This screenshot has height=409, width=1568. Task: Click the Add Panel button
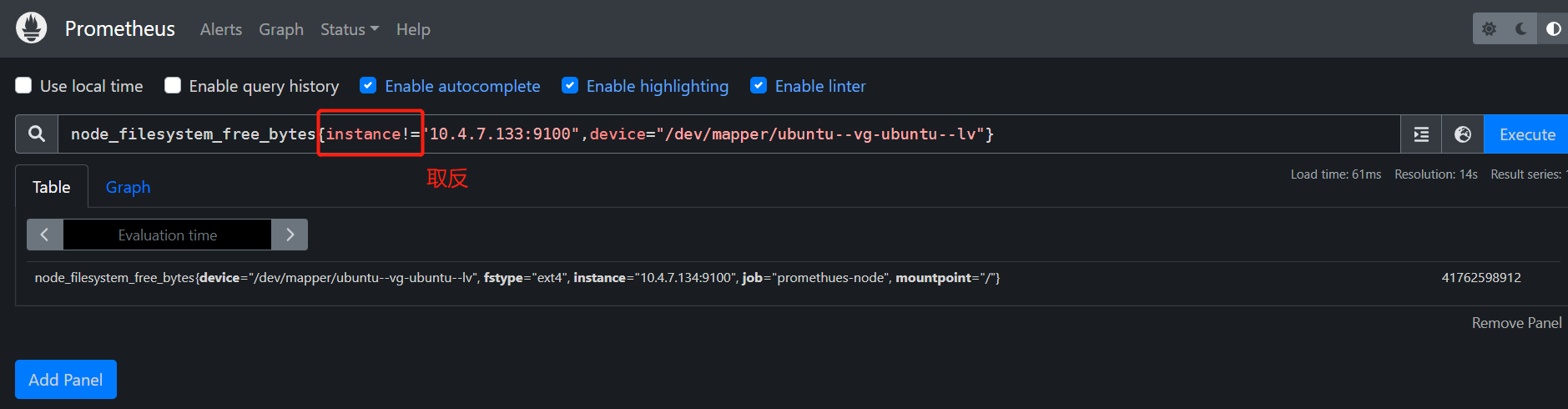point(66,380)
